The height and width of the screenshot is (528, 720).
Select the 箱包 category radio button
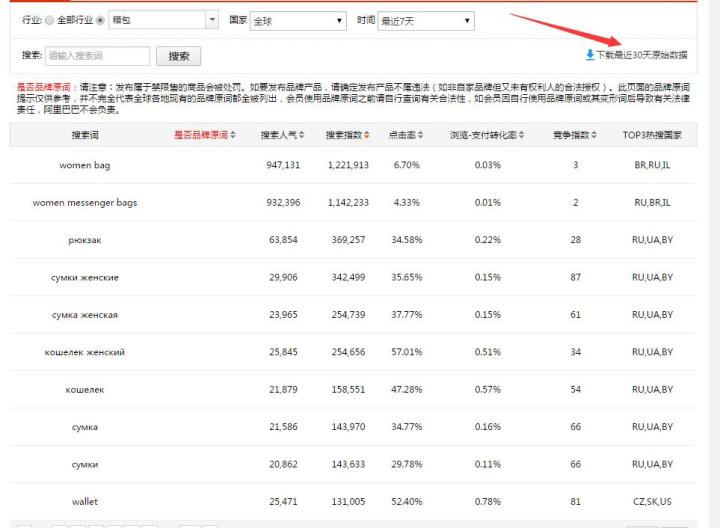tap(100, 20)
